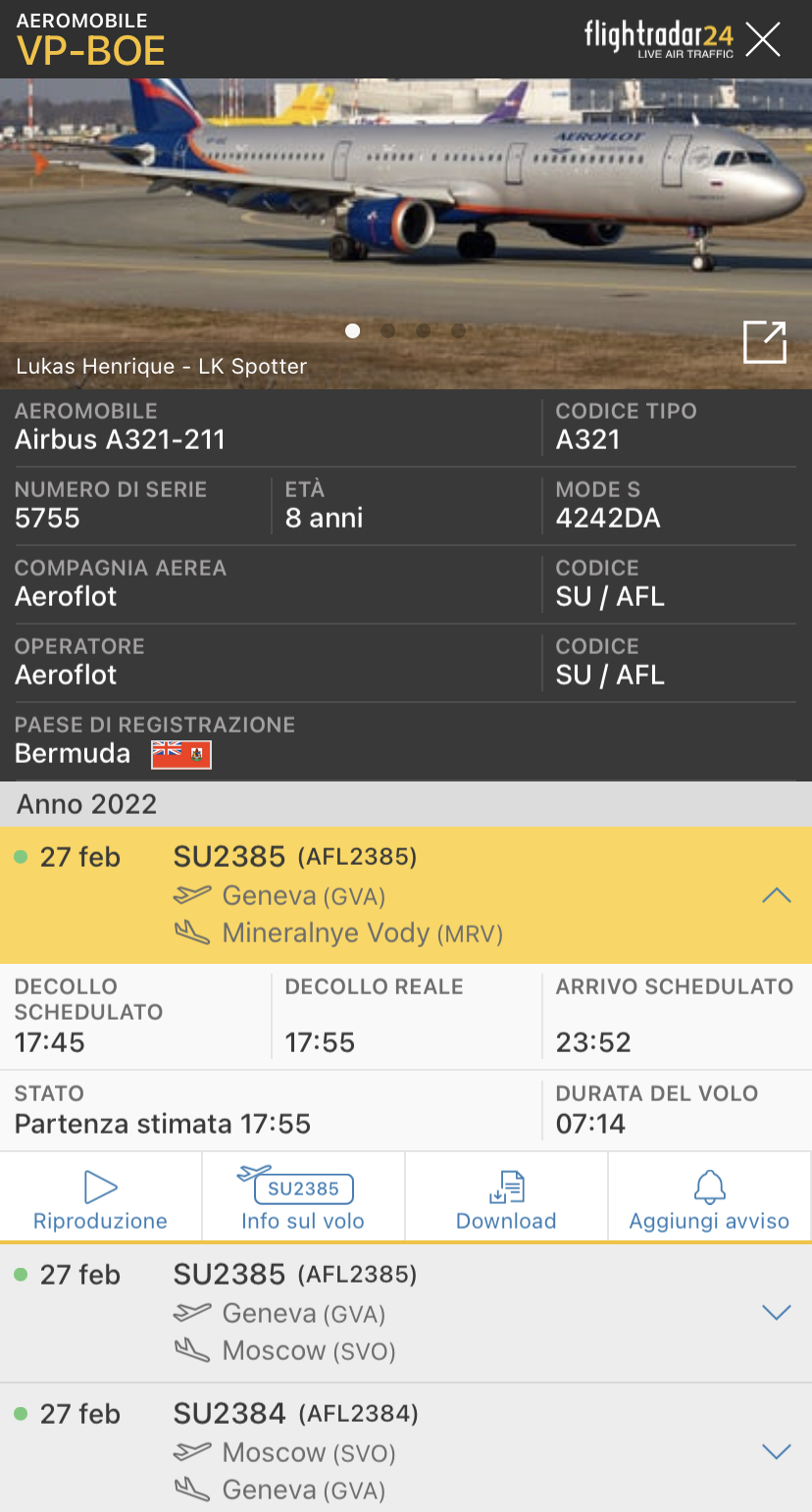
Task: Tap the departure icon beside Geneva (GVA)
Action: point(192,894)
